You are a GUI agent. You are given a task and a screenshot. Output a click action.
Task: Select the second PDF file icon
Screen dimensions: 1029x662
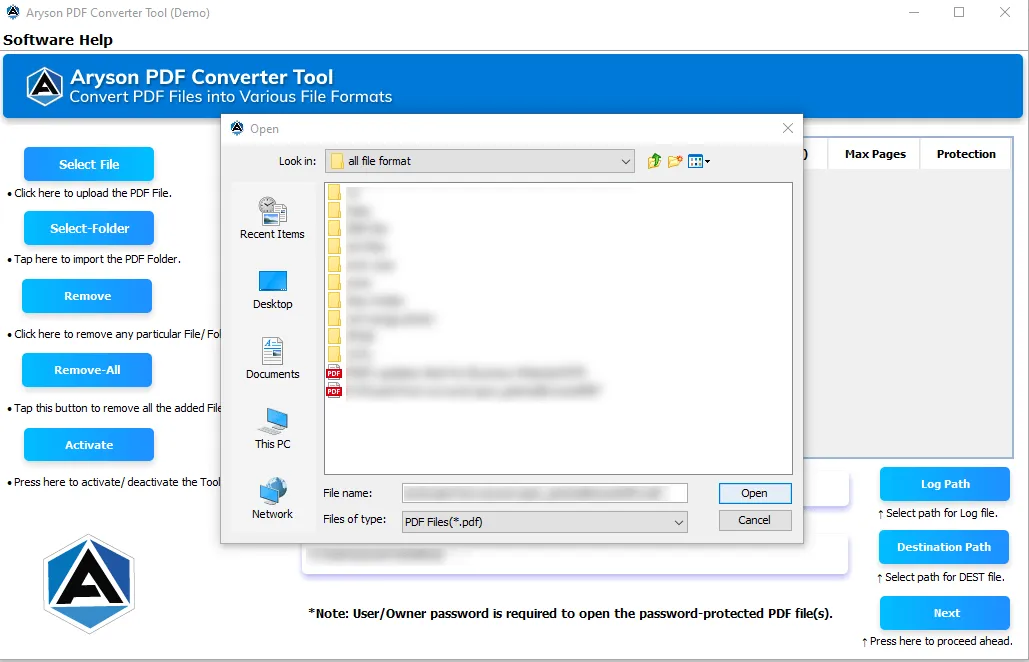click(x=334, y=391)
